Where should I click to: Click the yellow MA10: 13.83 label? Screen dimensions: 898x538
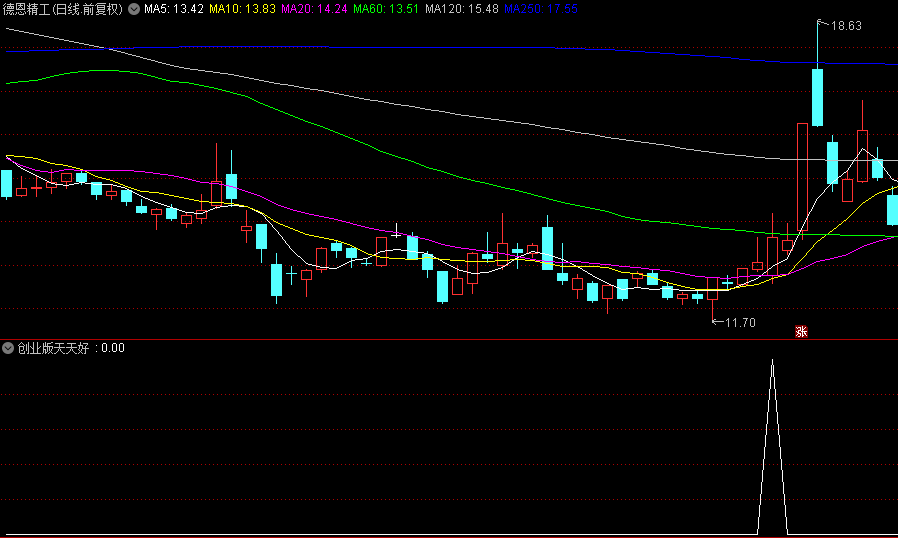click(242, 9)
